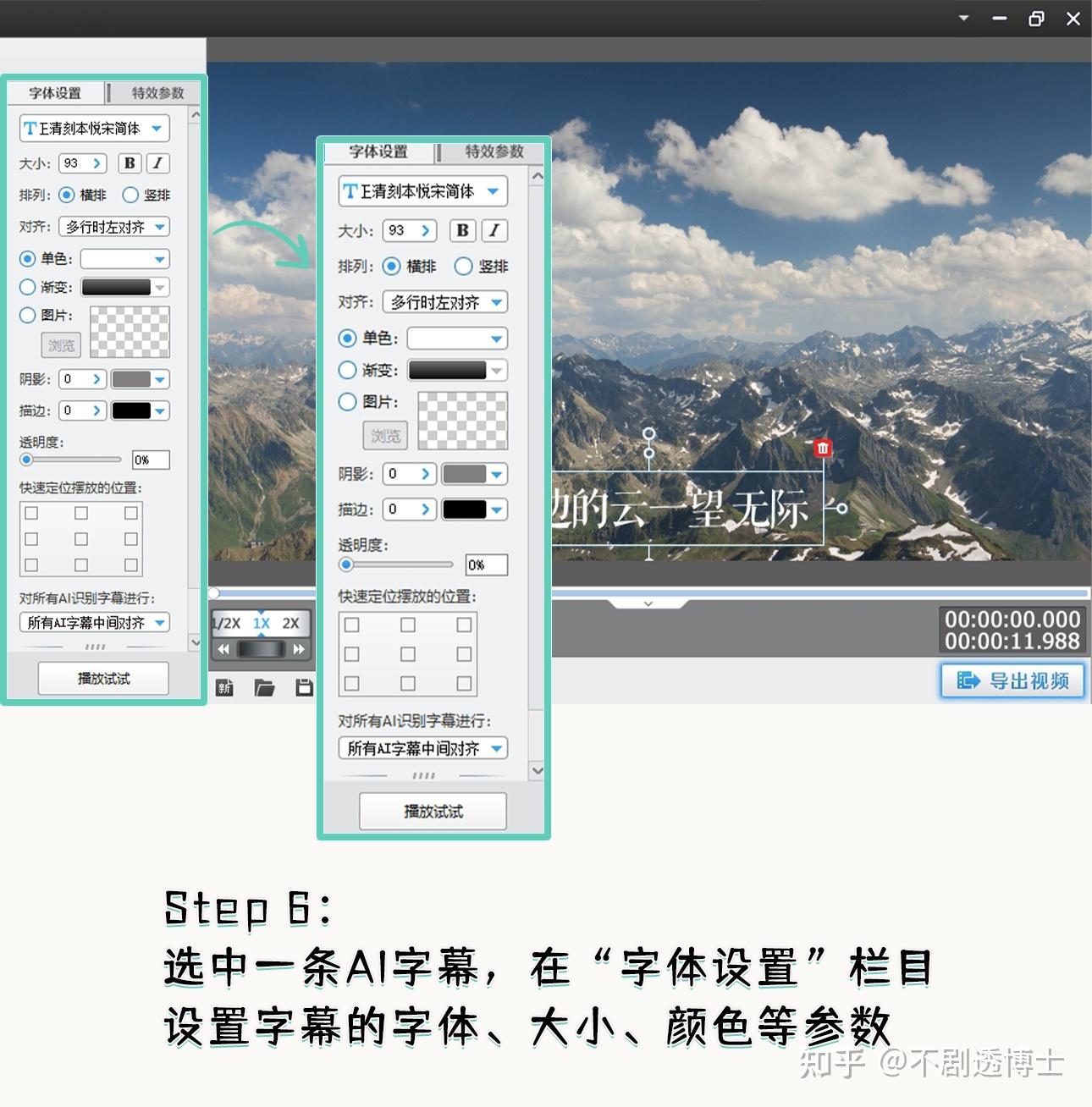Image resolution: width=1092 pixels, height=1107 pixels.
Task: Select 竖排 vertical layout in small panel
Action: pyautogui.click(x=130, y=195)
